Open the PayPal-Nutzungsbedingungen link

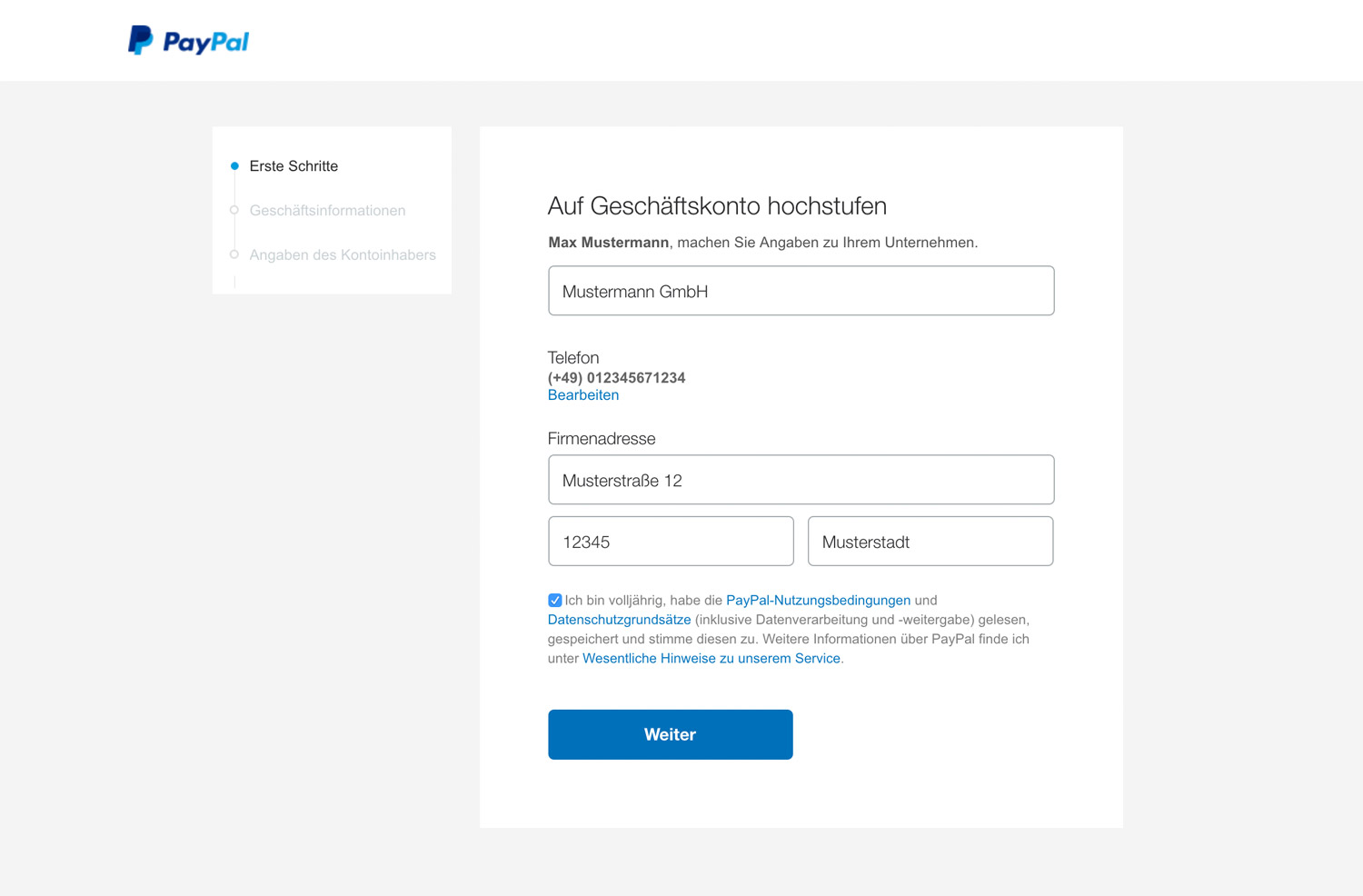coord(818,601)
